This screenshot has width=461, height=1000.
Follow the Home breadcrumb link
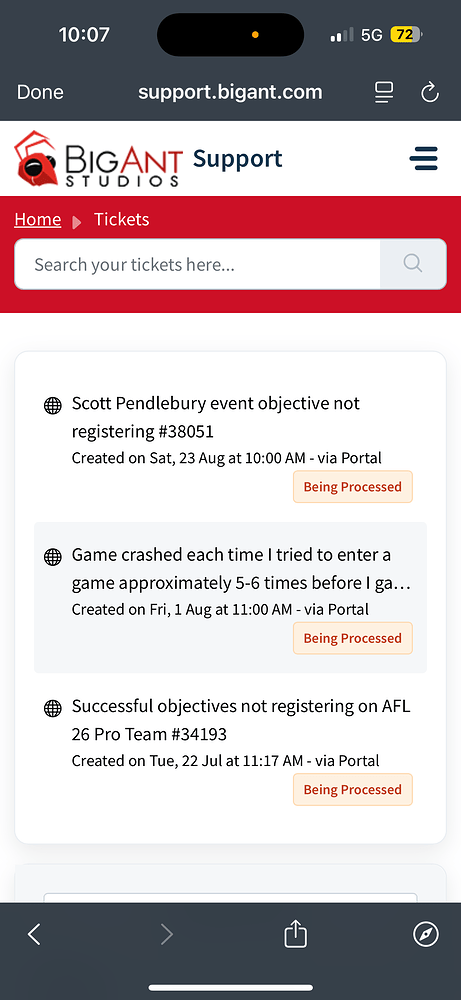[x=38, y=219]
